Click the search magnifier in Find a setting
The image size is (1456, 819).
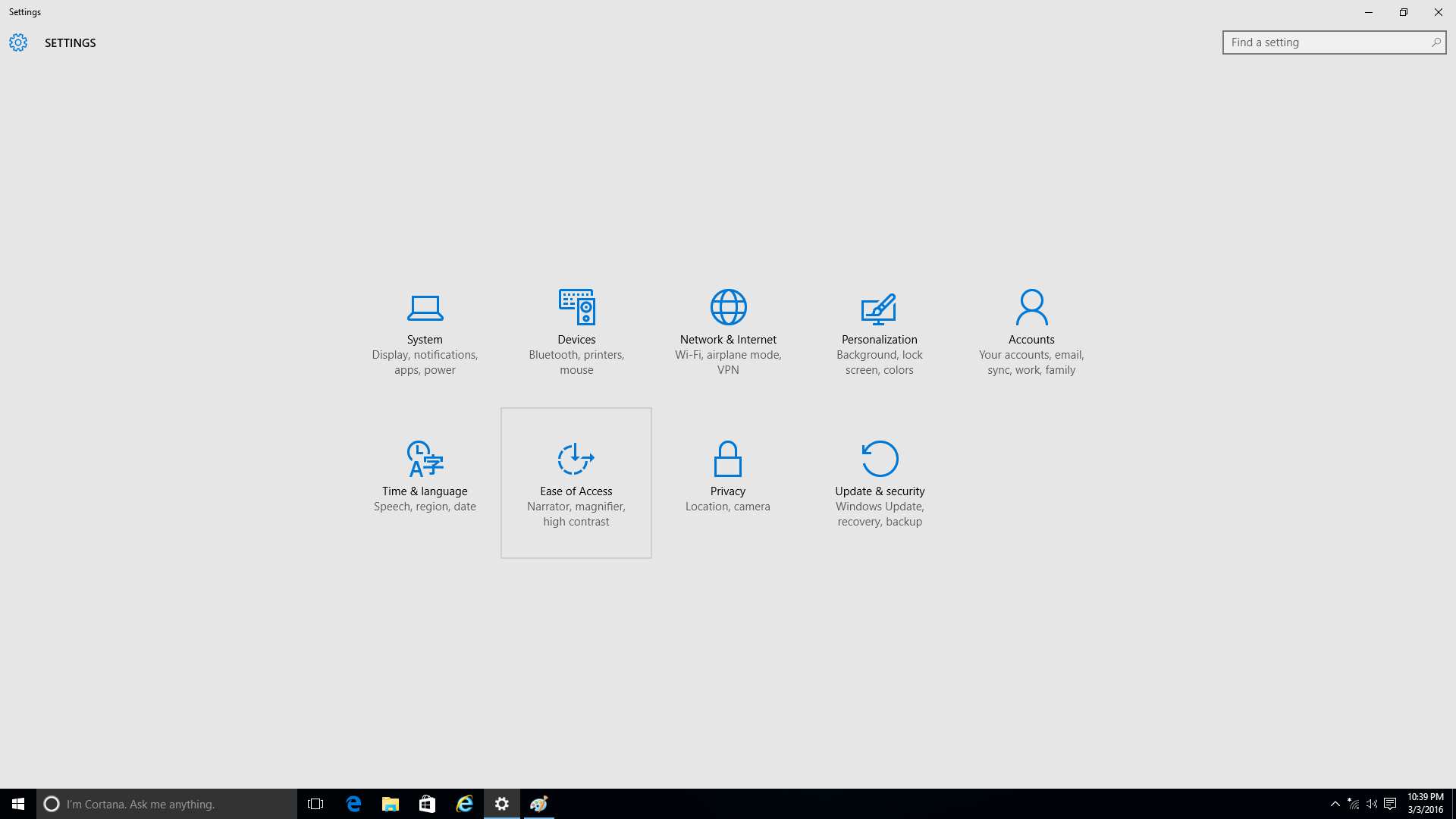(1436, 42)
